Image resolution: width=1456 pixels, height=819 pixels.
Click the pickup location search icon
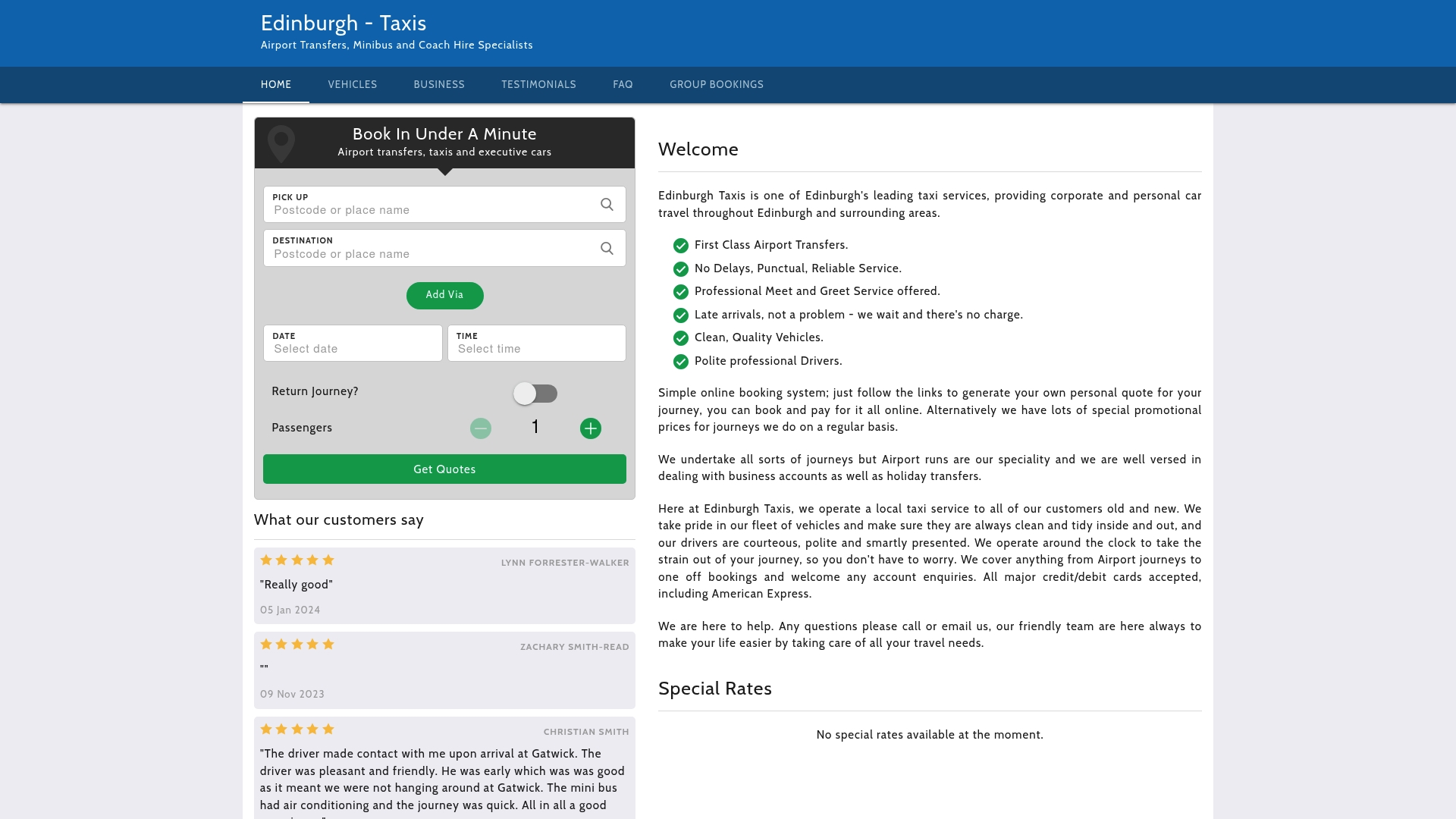(607, 205)
